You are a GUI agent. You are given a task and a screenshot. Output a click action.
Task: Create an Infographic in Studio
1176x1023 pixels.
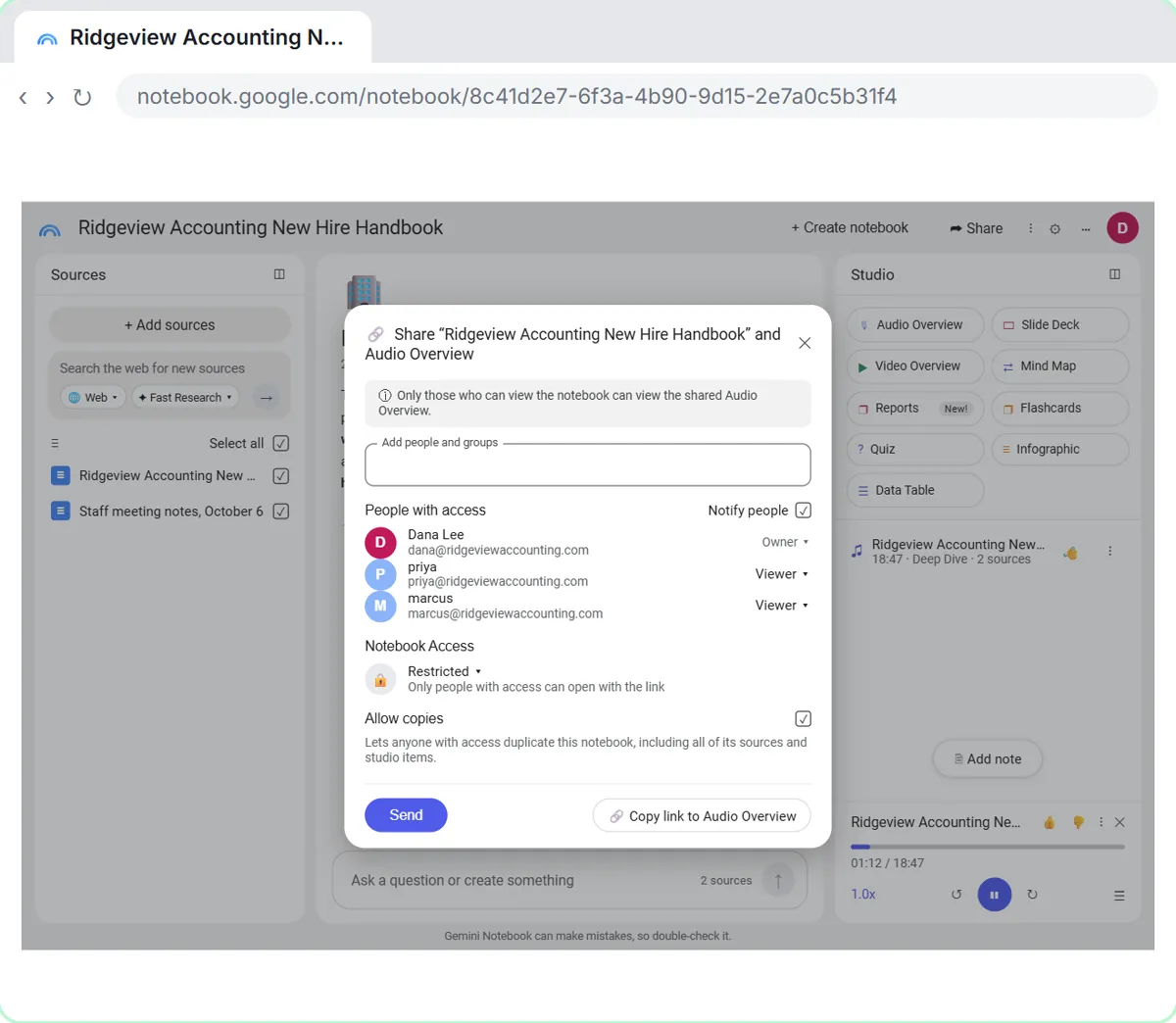click(x=1060, y=450)
